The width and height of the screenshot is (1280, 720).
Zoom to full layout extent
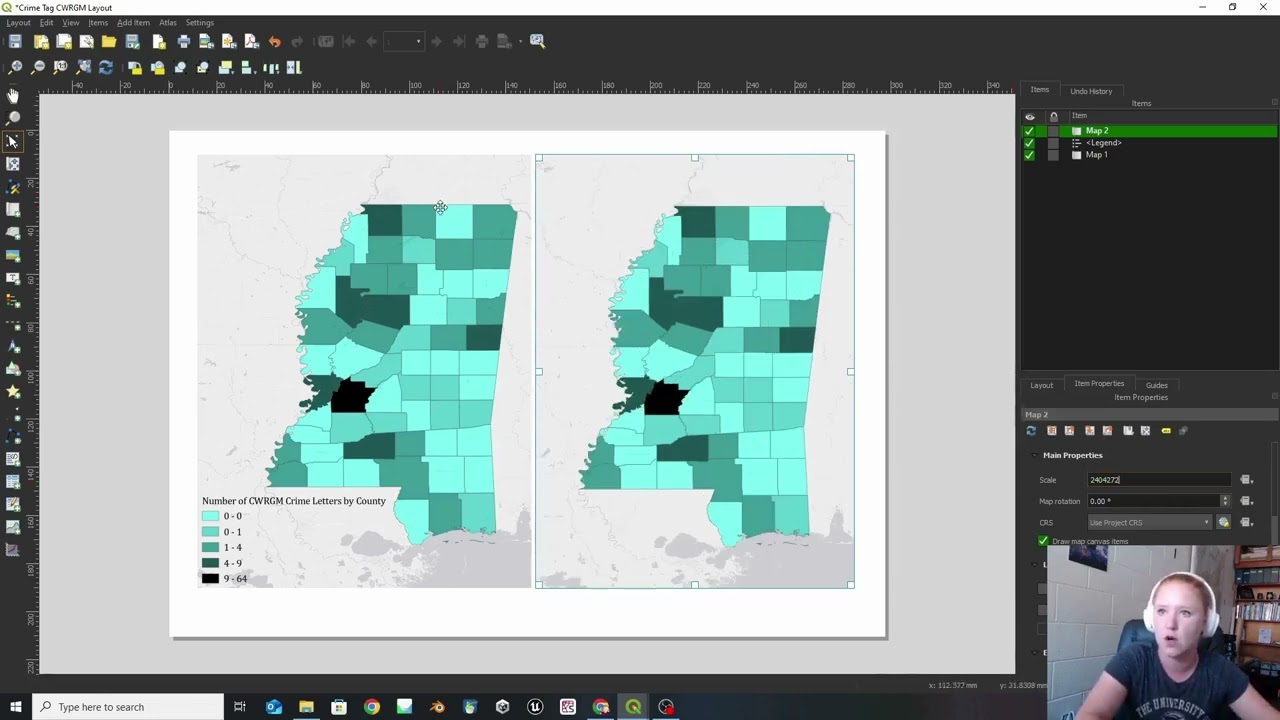(x=84, y=67)
